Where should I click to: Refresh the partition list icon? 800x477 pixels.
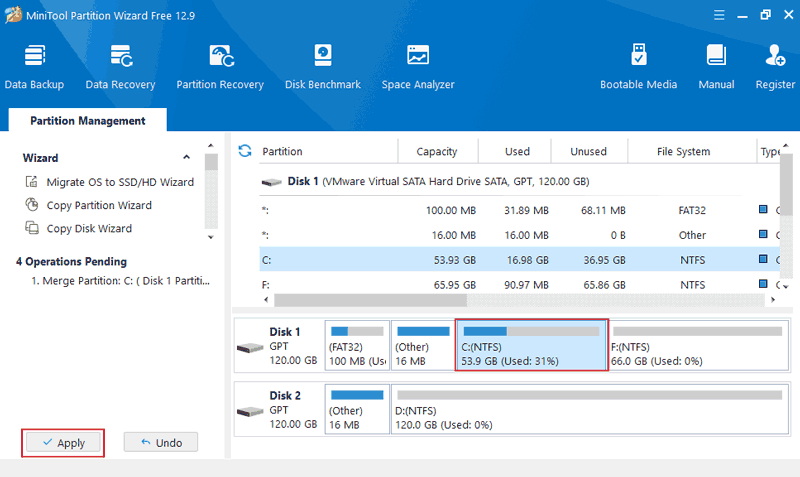pyautogui.click(x=245, y=151)
